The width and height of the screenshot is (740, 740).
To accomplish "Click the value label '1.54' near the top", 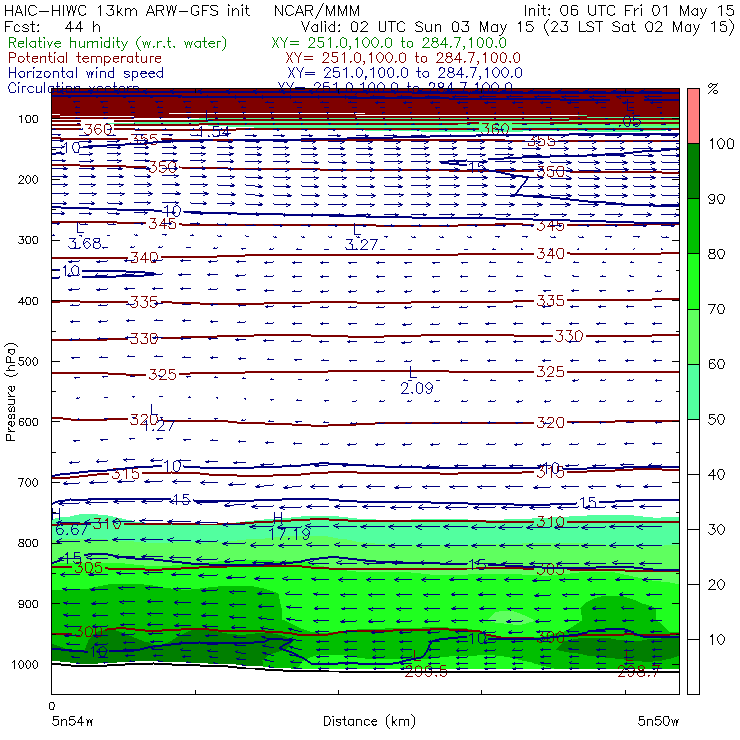I will click(x=213, y=132).
